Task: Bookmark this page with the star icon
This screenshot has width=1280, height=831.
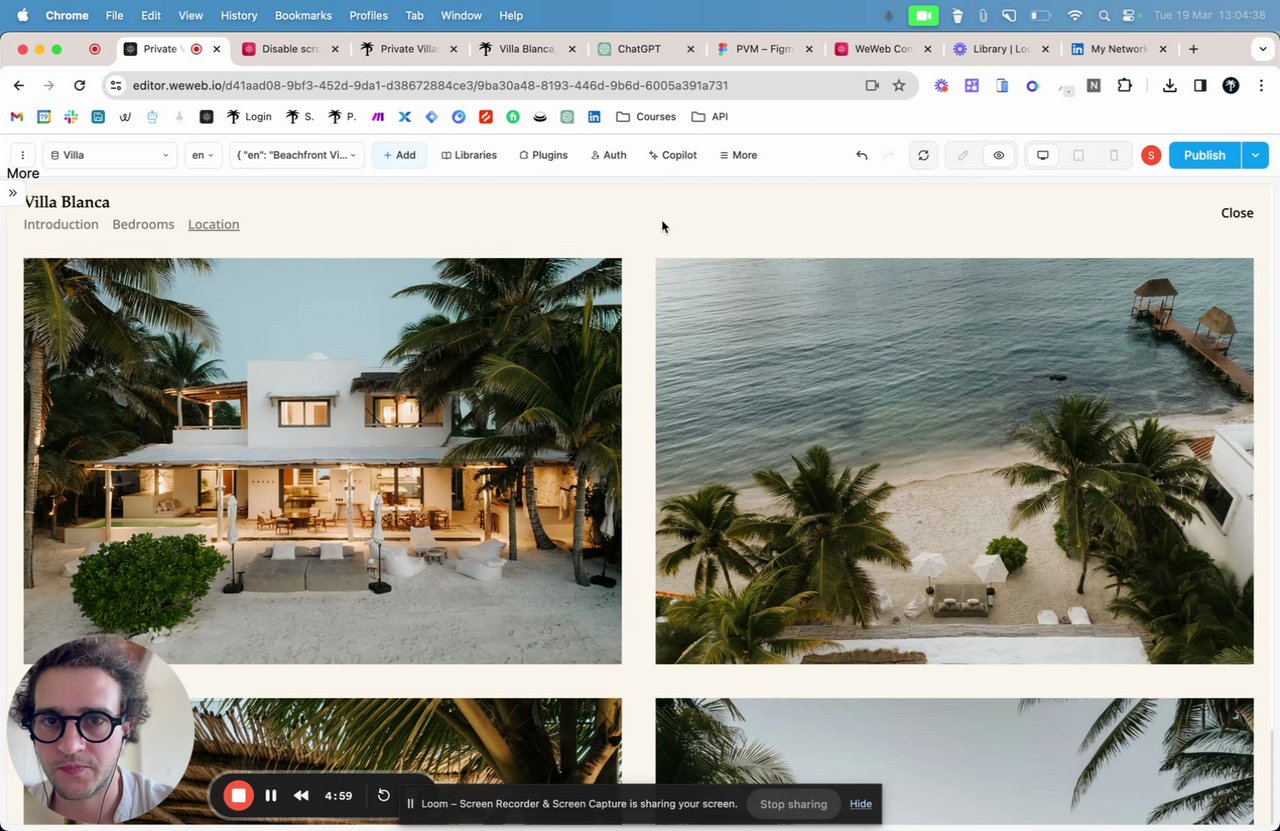Action: tap(899, 86)
